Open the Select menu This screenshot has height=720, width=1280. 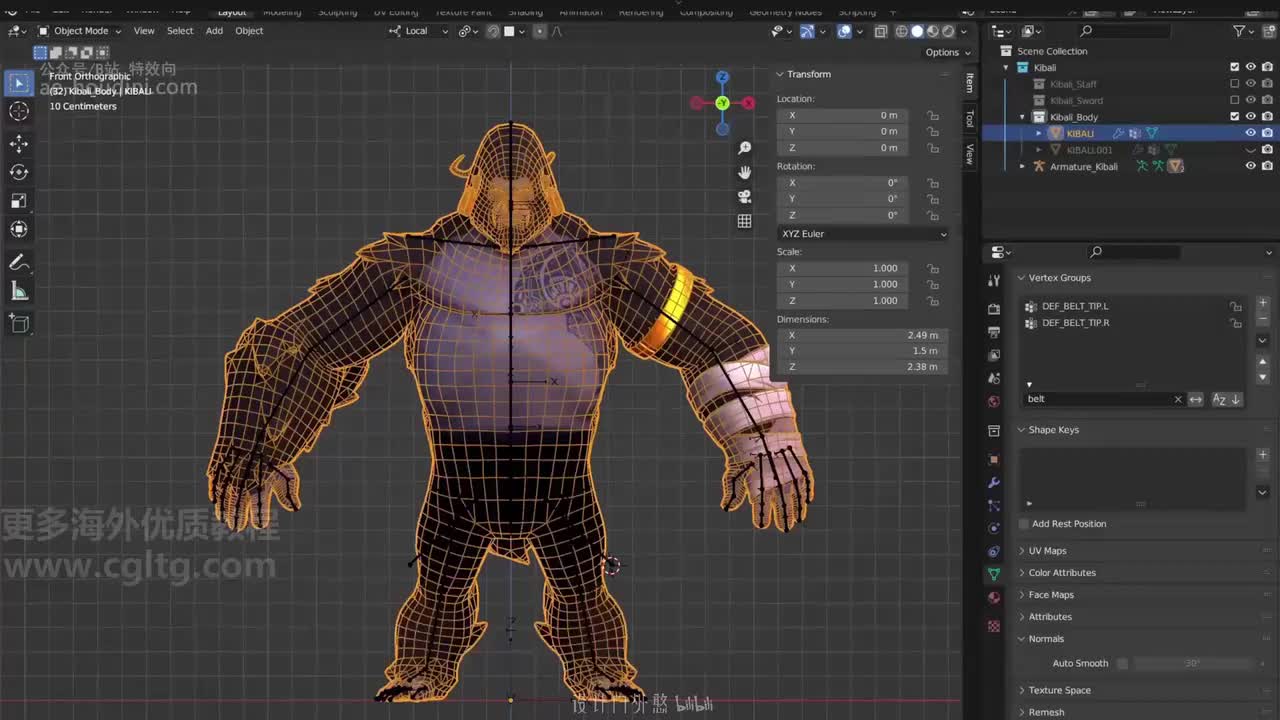point(180,31)
